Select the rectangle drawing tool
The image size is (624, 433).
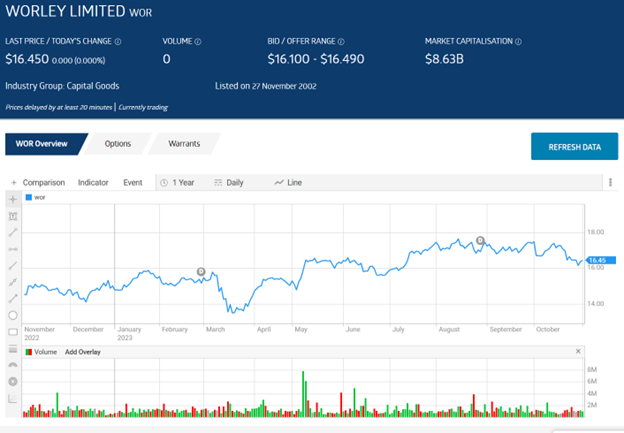pos(13,332)
